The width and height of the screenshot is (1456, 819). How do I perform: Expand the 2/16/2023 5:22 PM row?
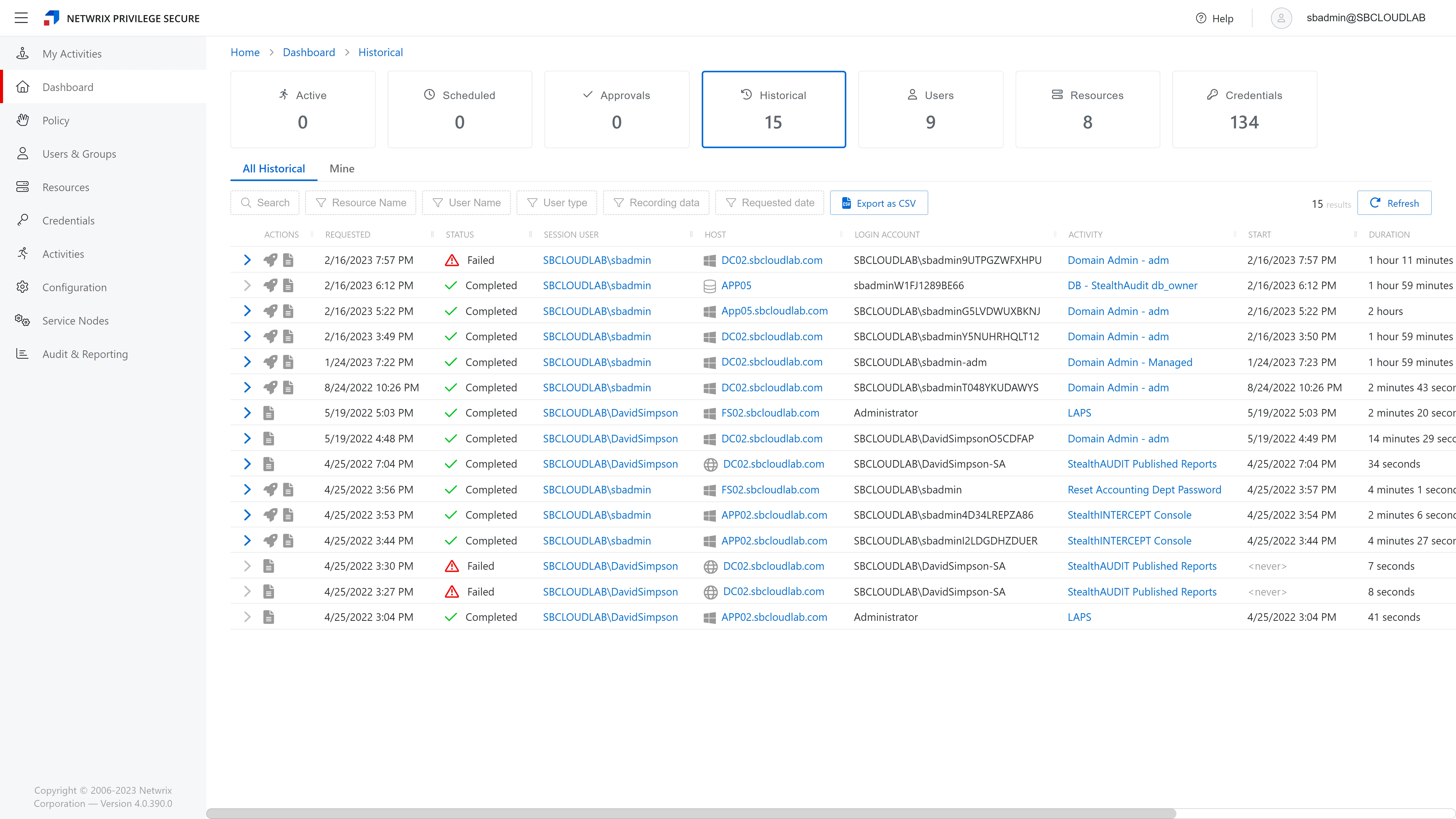247,311
